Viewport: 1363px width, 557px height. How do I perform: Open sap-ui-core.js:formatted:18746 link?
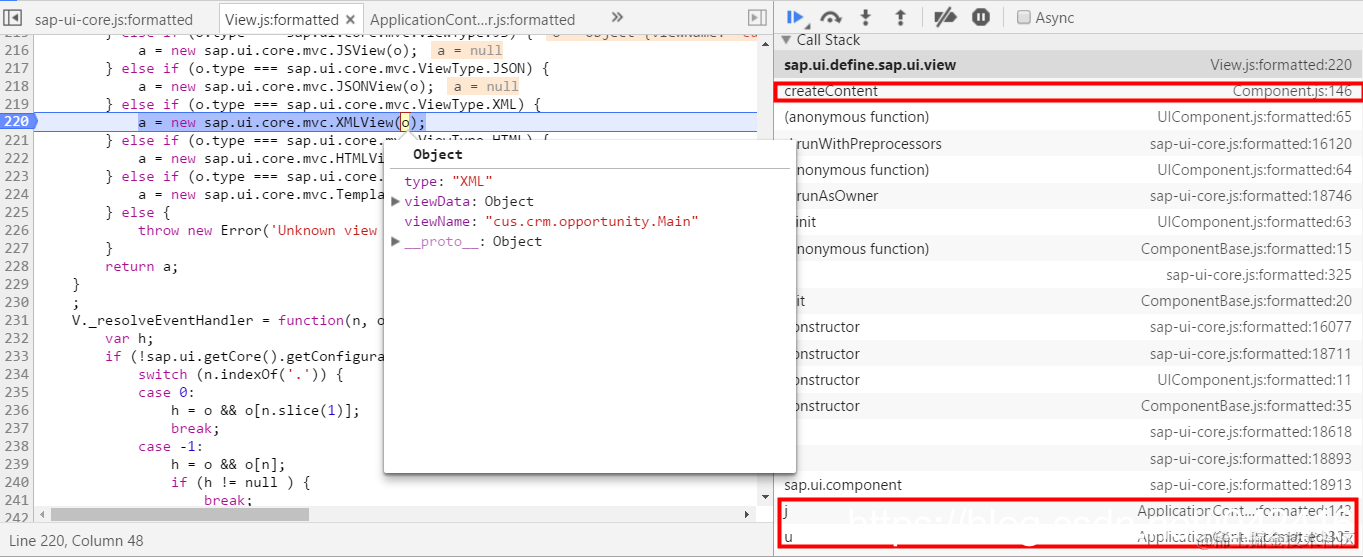(1251, 196)
